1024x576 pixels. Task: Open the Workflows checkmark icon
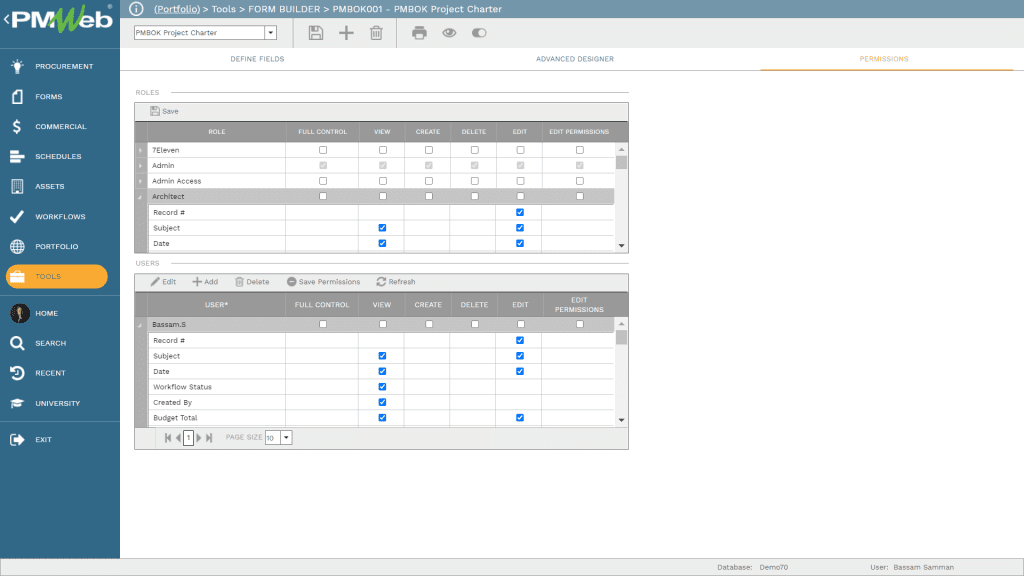click(18, 217)
